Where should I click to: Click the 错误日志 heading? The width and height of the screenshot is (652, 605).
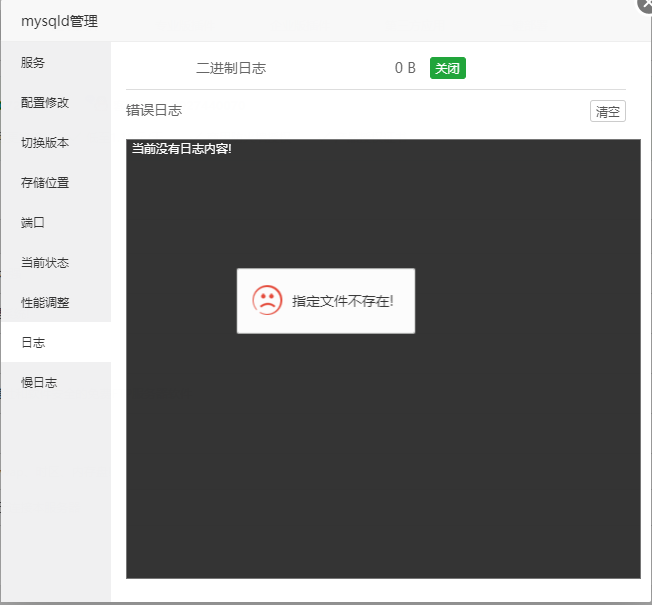pos(154,110)
